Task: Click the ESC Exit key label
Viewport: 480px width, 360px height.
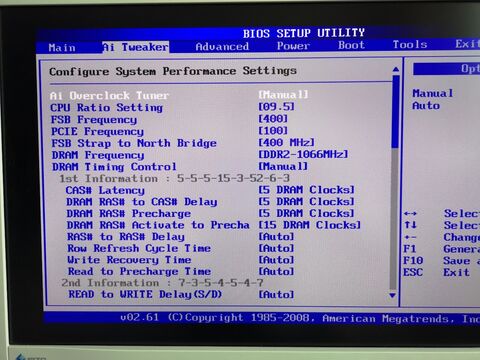Action: [413, 272]
